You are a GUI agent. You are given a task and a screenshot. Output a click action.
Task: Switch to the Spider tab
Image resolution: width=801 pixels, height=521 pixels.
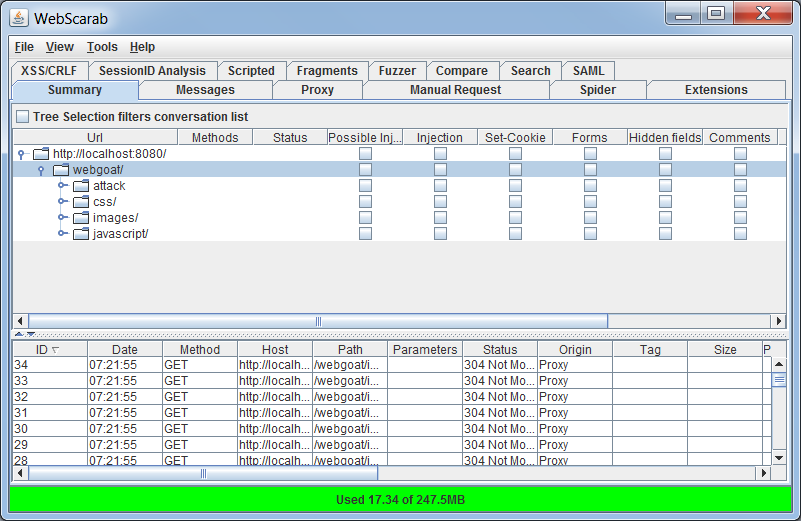(598, 90)
